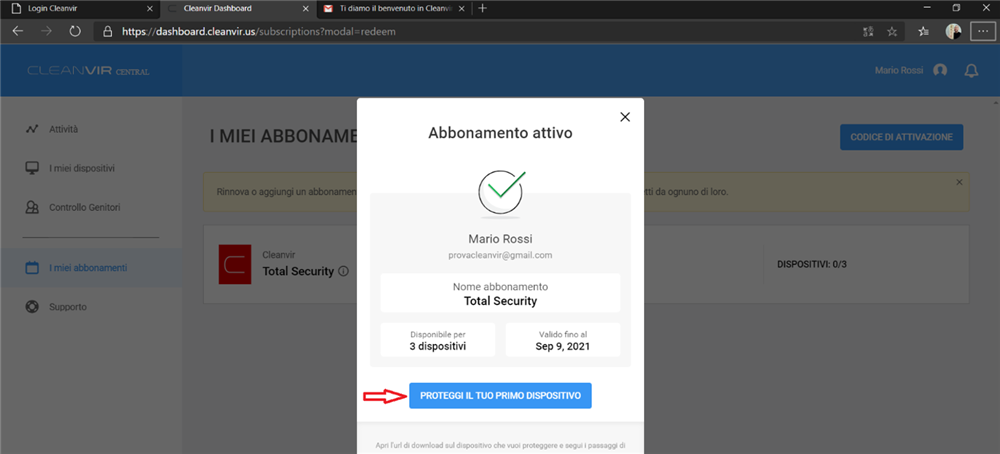Open Attività in the sidebar

click(63, 129)
